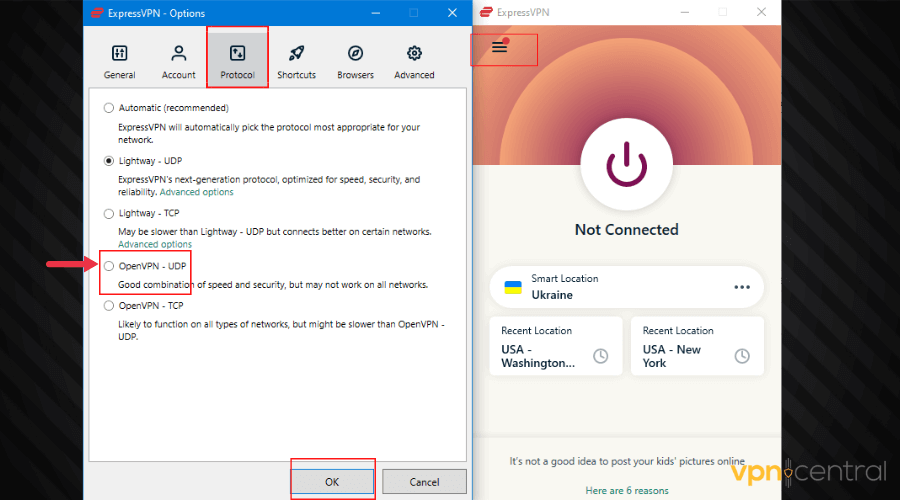Open the Browsers tab

click(355, 62)
